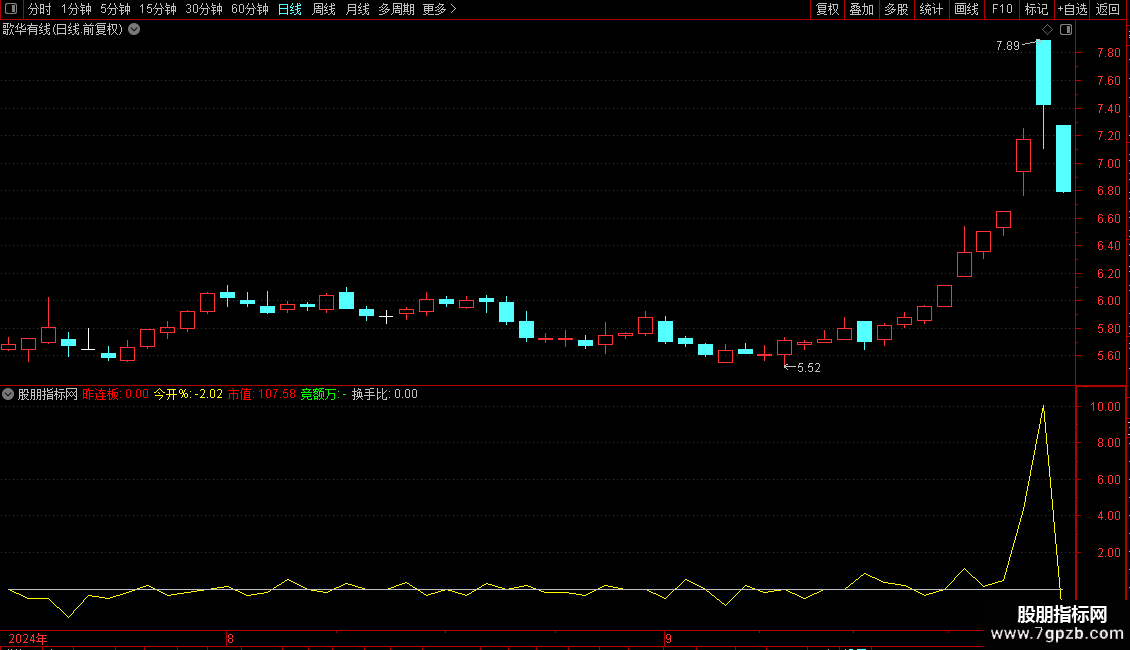Click the 10.00 indicator axis label
1130x650 pixels.
pyautogui.click(x=1105, y=407)
